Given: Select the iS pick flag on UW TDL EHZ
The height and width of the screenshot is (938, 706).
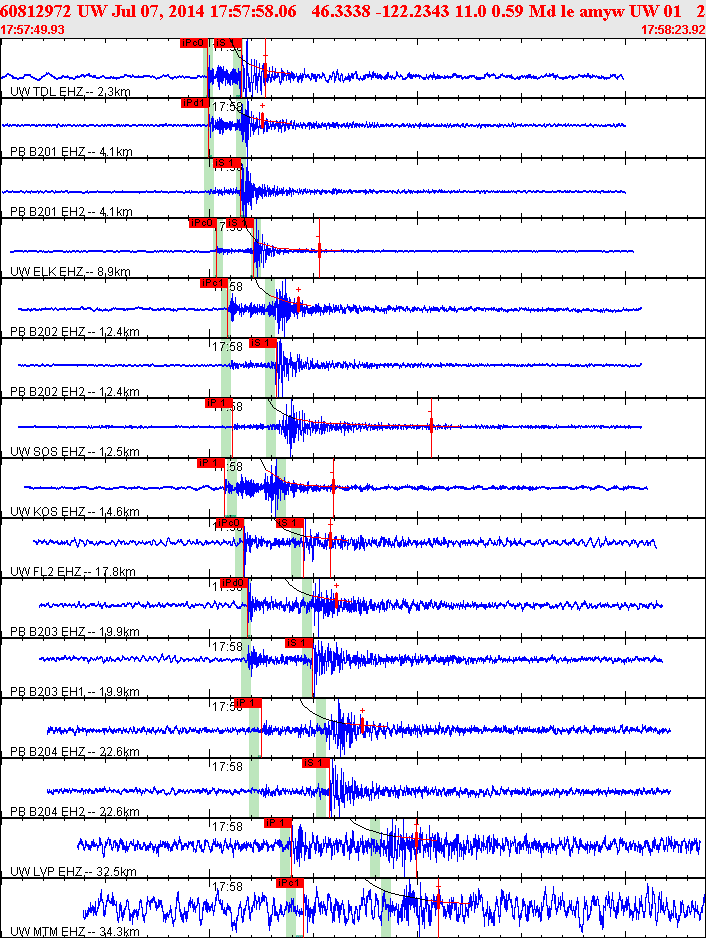Looking at the screenshot, I should pos(227,43).
